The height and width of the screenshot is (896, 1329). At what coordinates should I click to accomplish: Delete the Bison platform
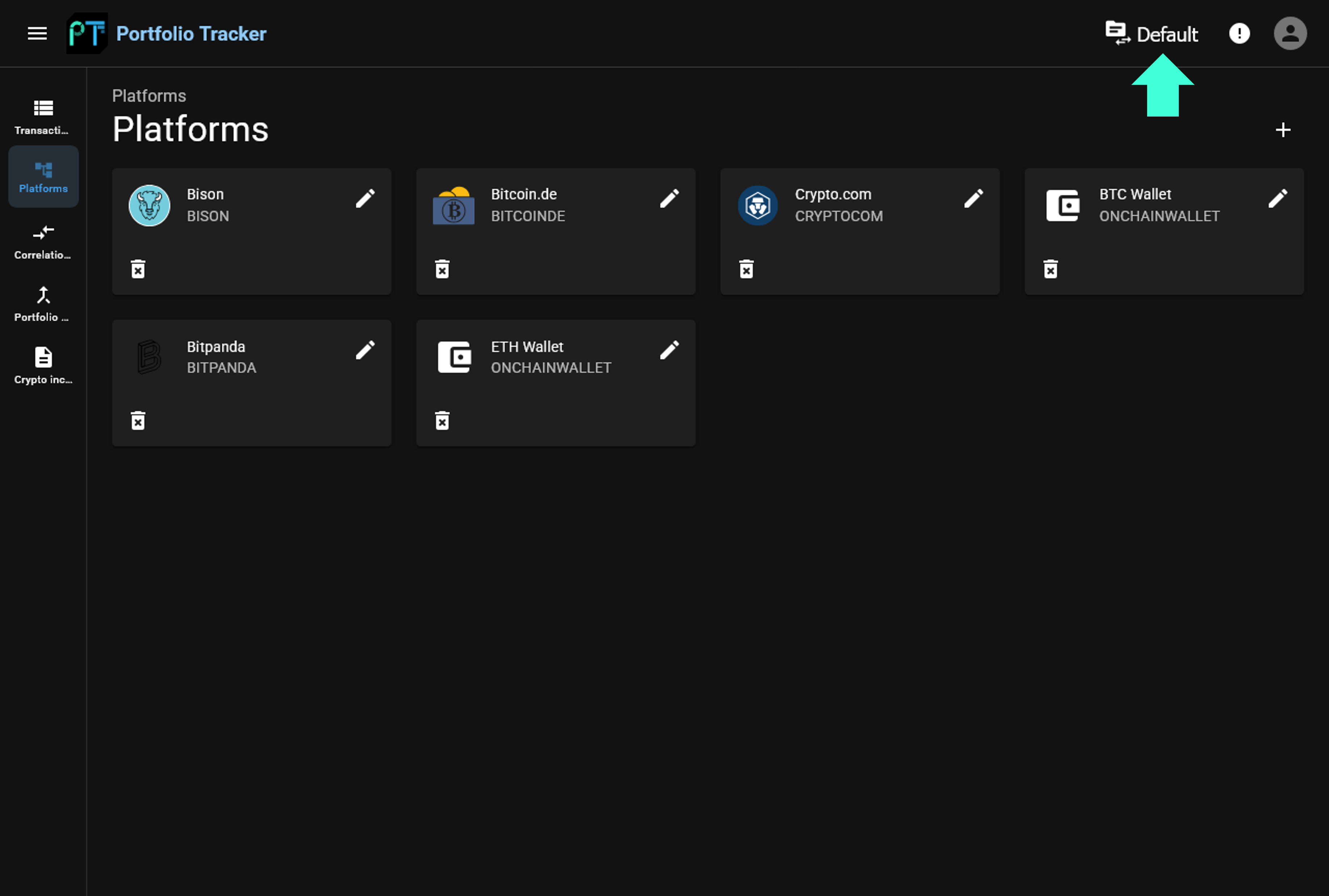tap(138, 269)
